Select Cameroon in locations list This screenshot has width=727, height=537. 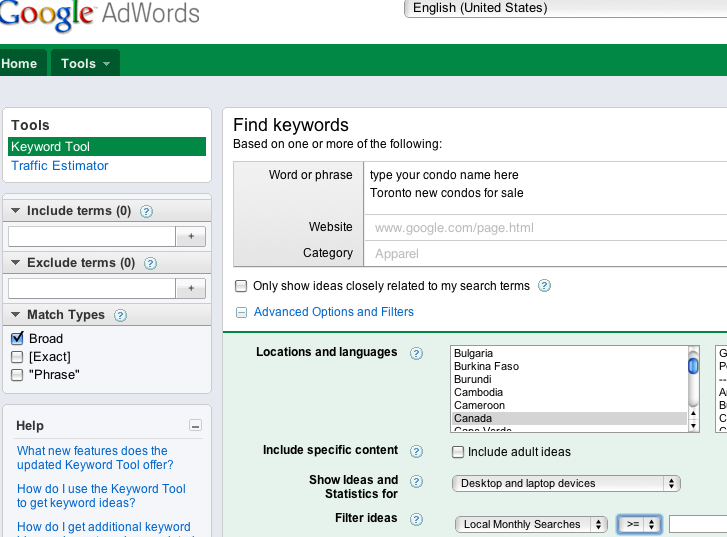tap(569, 405)
